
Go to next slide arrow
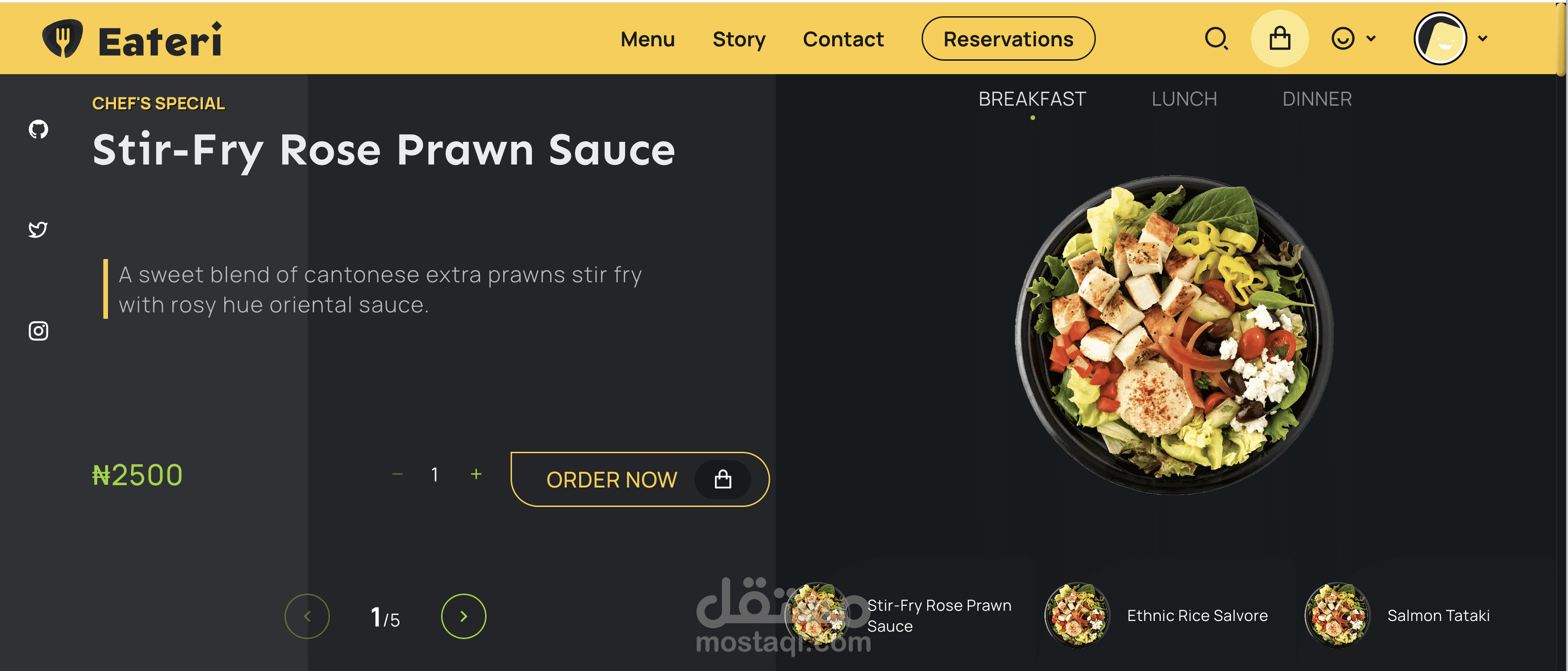[463, 616]
